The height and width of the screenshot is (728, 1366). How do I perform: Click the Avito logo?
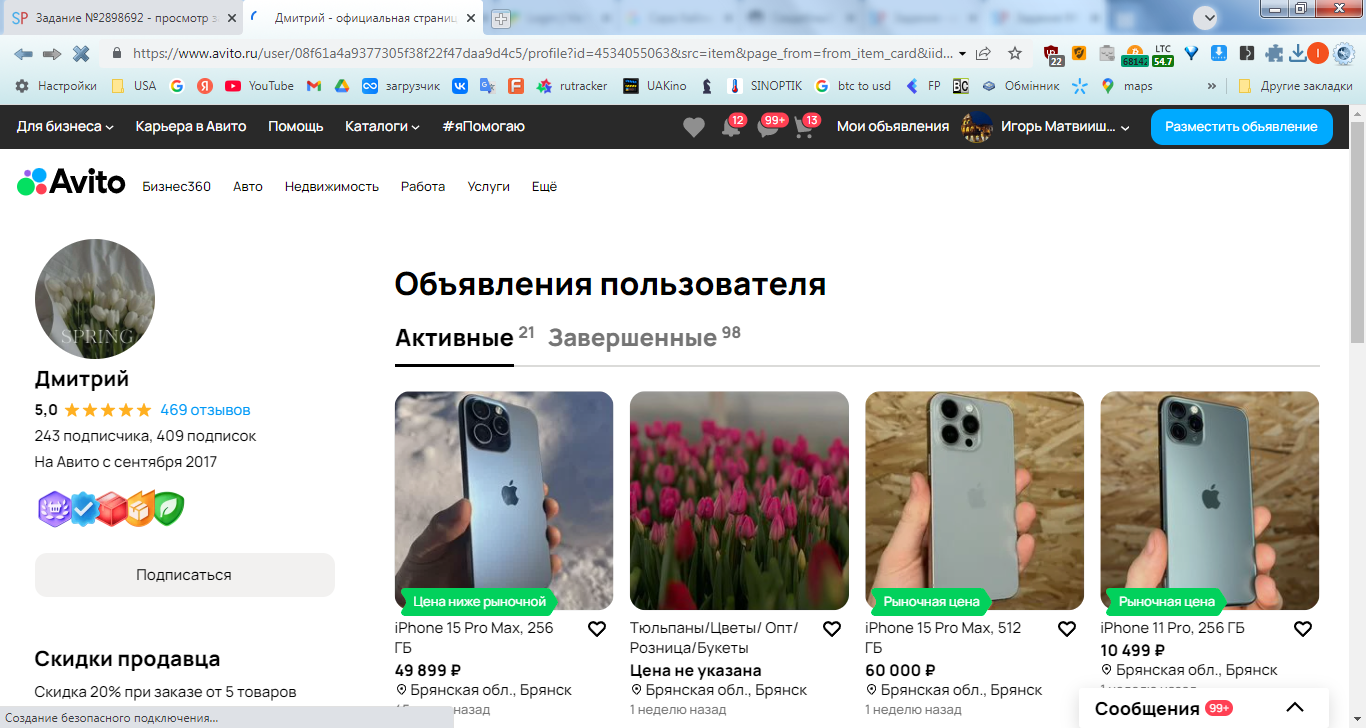pos(71,182)
